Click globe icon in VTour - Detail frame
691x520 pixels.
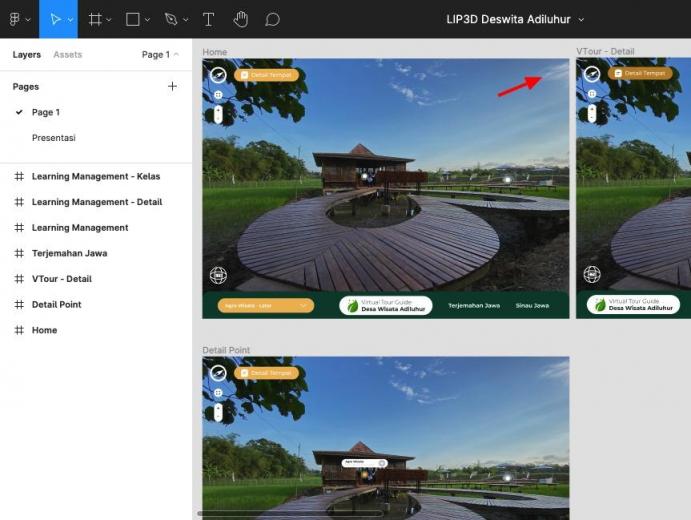(592, 274)
